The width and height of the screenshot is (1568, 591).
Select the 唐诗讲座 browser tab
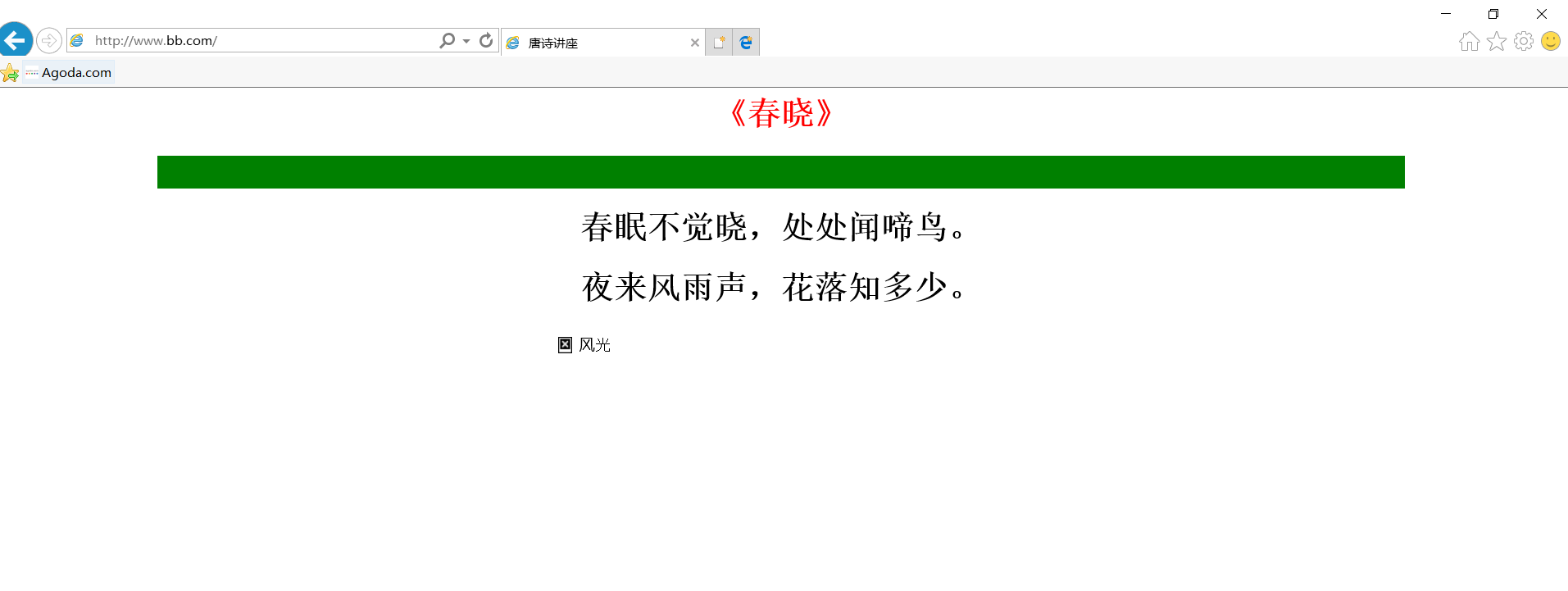602,43
